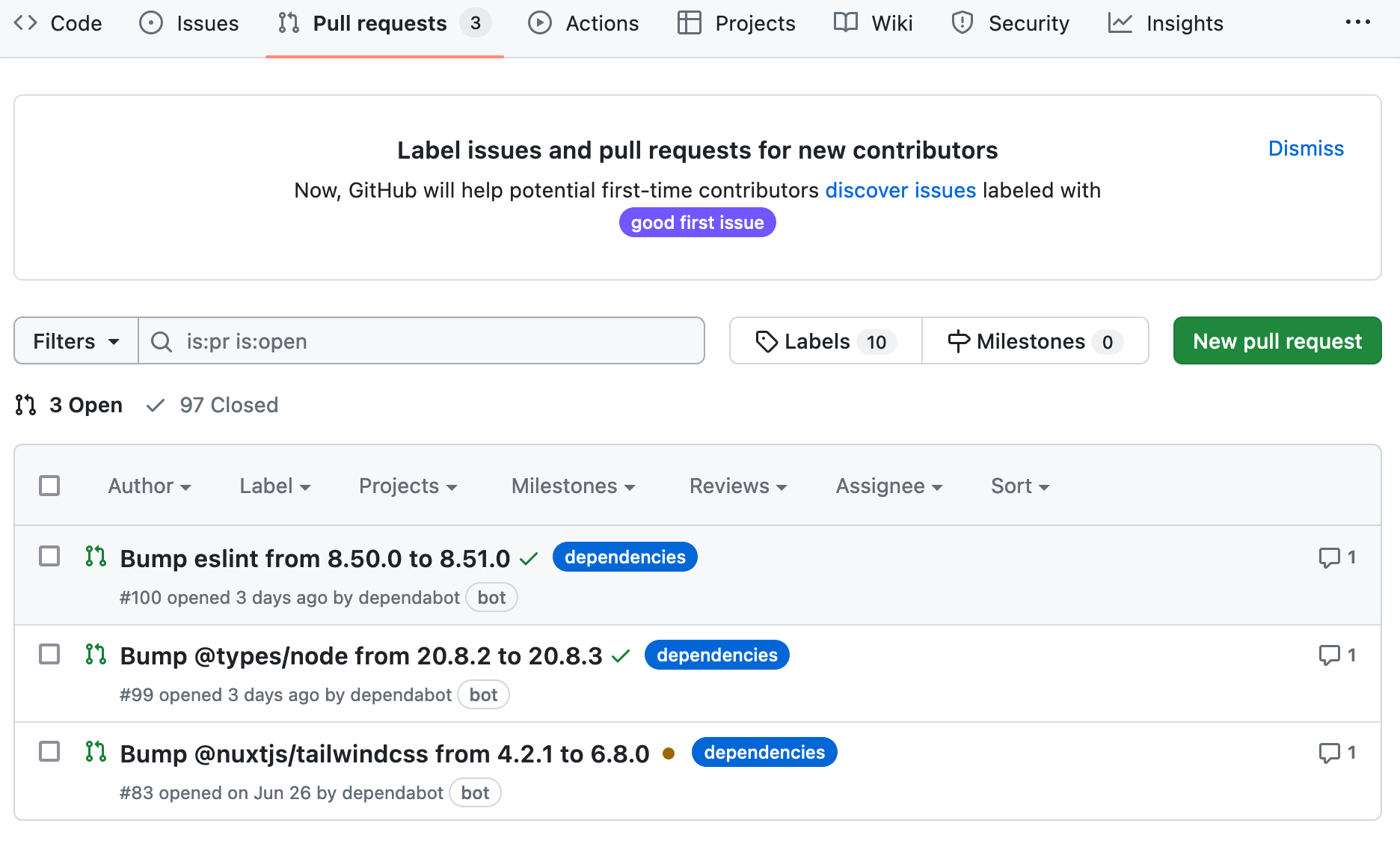Expand the Label filter dropdown
The height and width of the screenshot is (847, 1400).
[275, 486]
